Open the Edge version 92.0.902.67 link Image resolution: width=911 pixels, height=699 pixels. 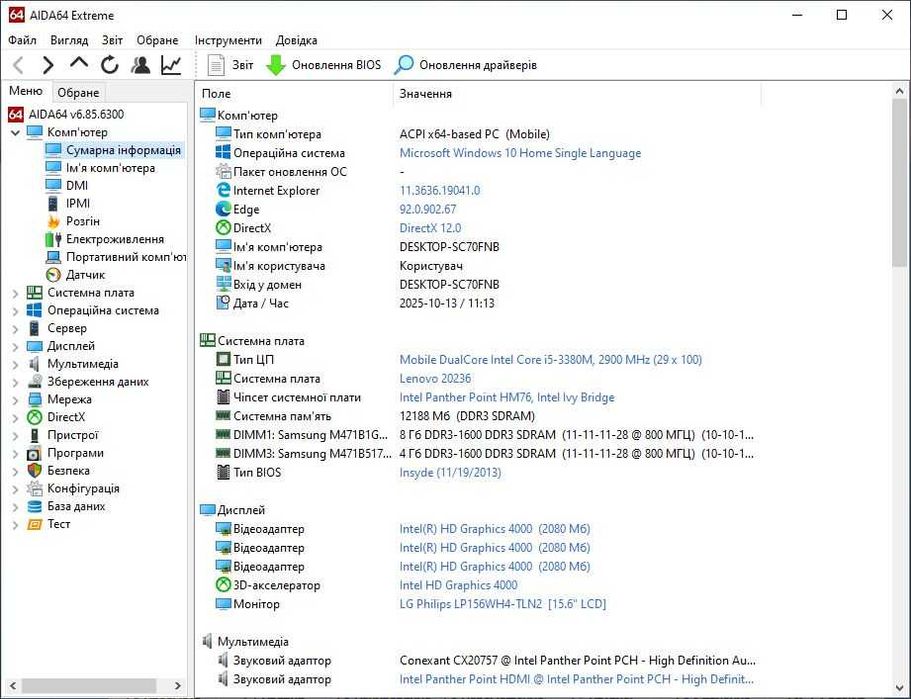point(428,209)
